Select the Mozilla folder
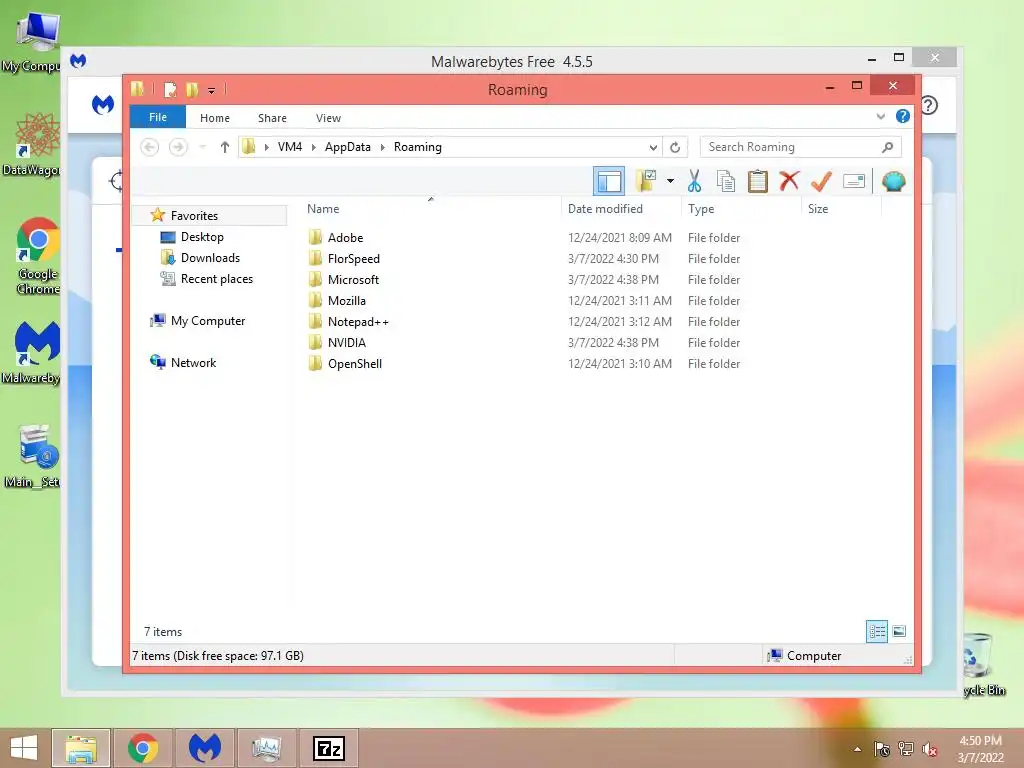Viewport: 1024px width, 768px height. (346, 300)
